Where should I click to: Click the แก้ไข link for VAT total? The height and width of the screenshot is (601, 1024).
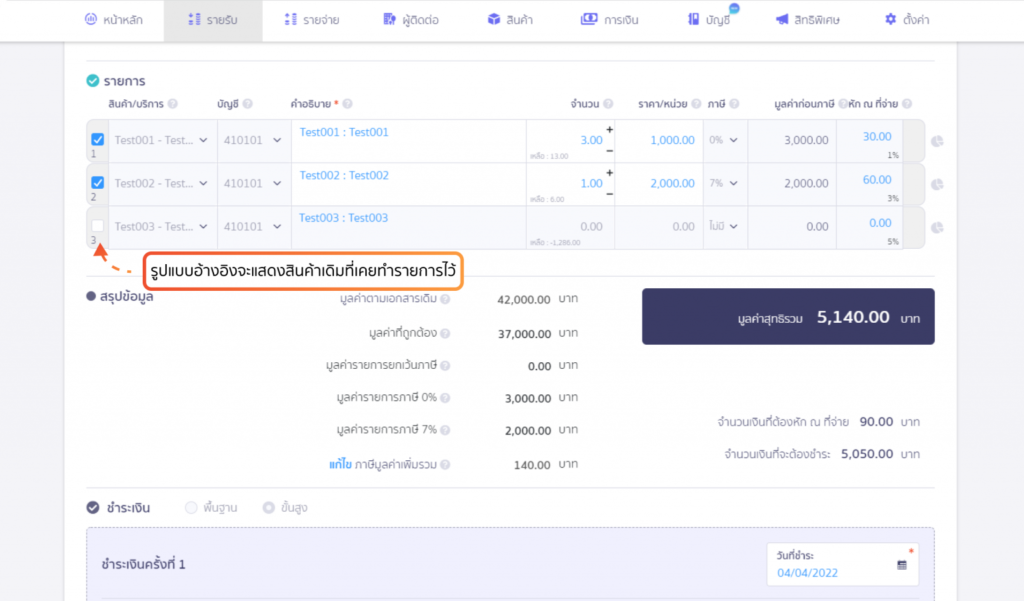pos(340,464)
